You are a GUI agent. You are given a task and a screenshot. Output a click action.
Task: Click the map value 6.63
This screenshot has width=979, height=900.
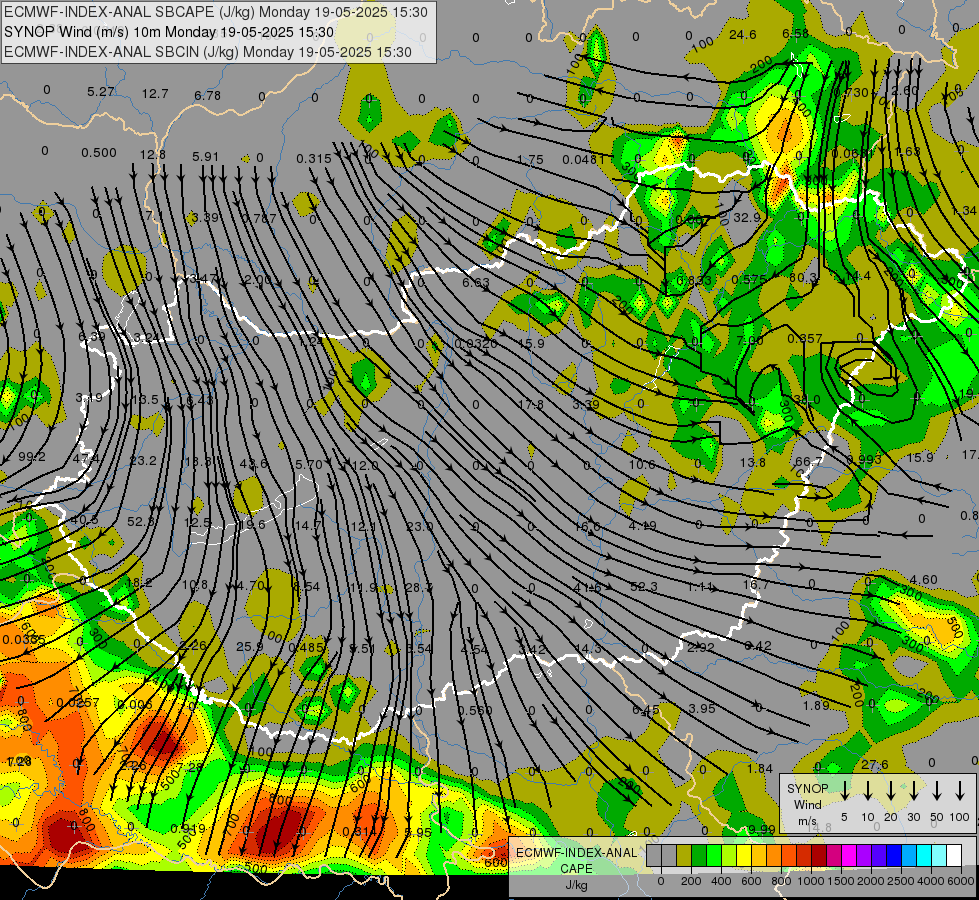point(476,282)
